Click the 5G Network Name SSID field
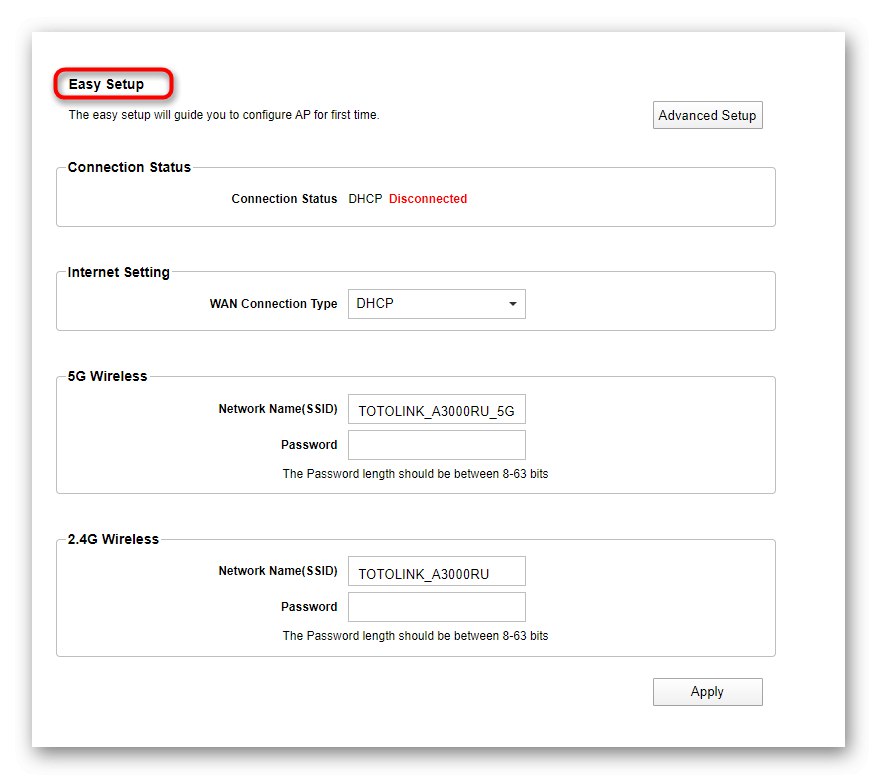 (436, 409)
